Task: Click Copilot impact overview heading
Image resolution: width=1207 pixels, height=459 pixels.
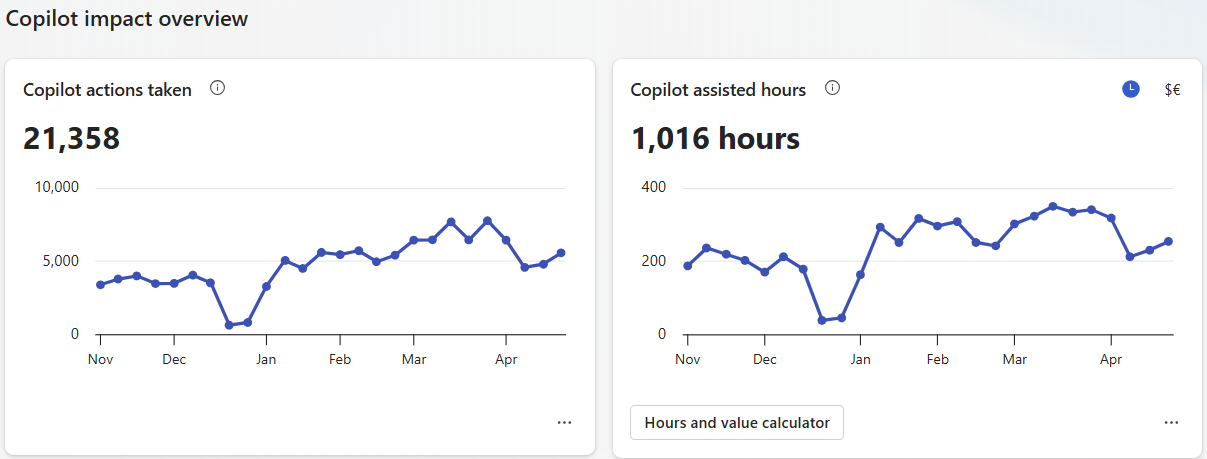Action: pyautogui.click(x=127, y=18)
